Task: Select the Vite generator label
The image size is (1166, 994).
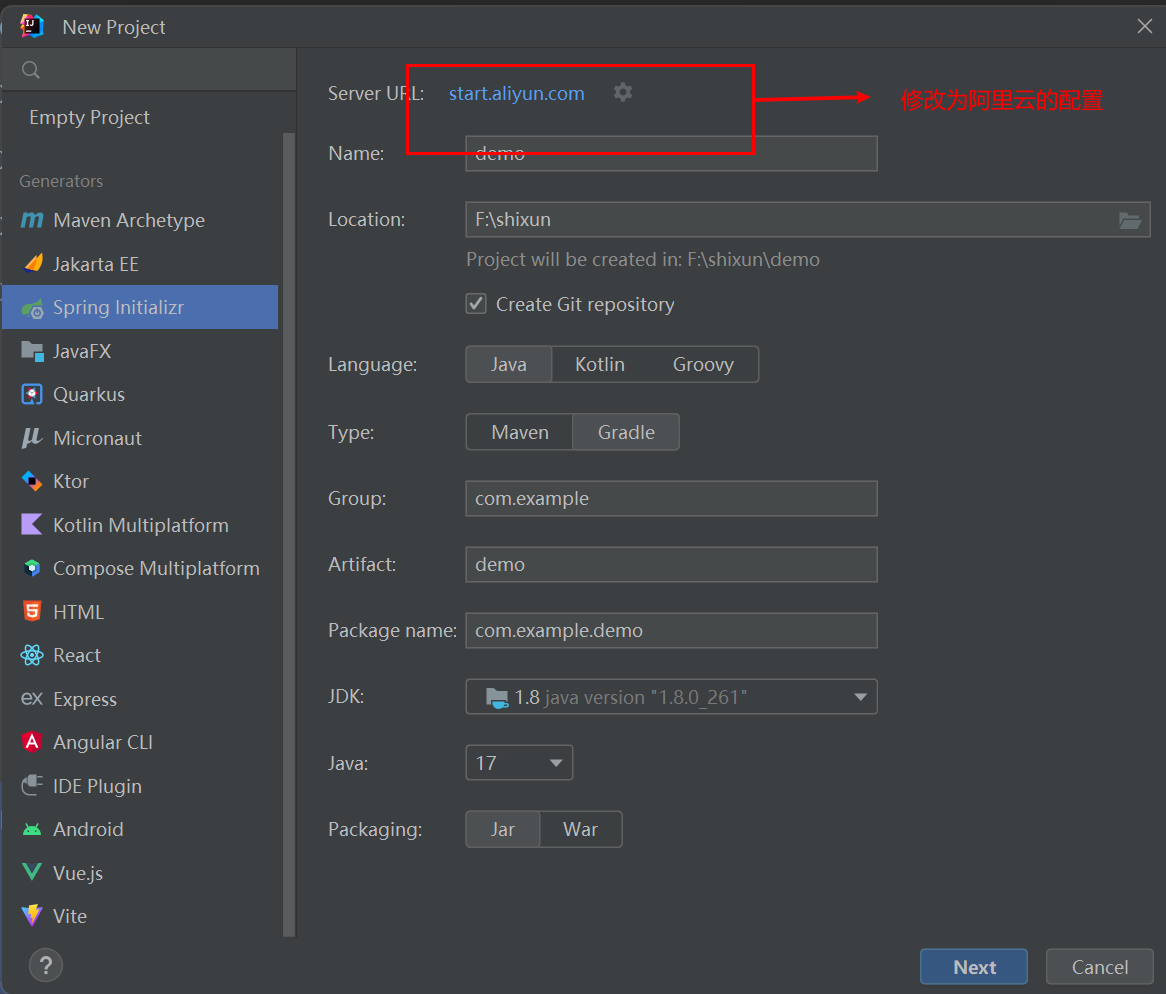Action: (x=70, y=916)
